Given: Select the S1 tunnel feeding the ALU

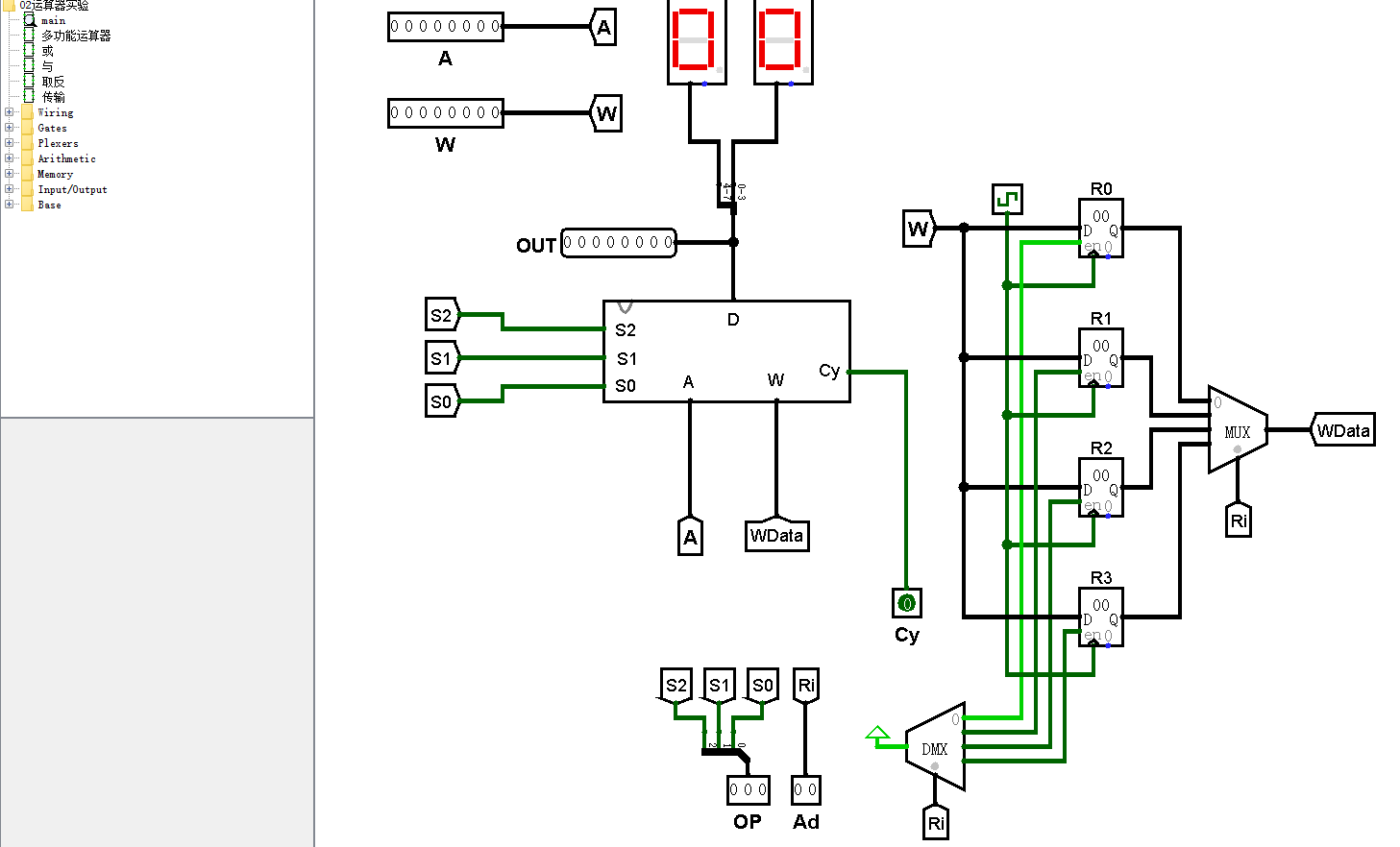Looking at the screenshot, I should coord(443,358).
